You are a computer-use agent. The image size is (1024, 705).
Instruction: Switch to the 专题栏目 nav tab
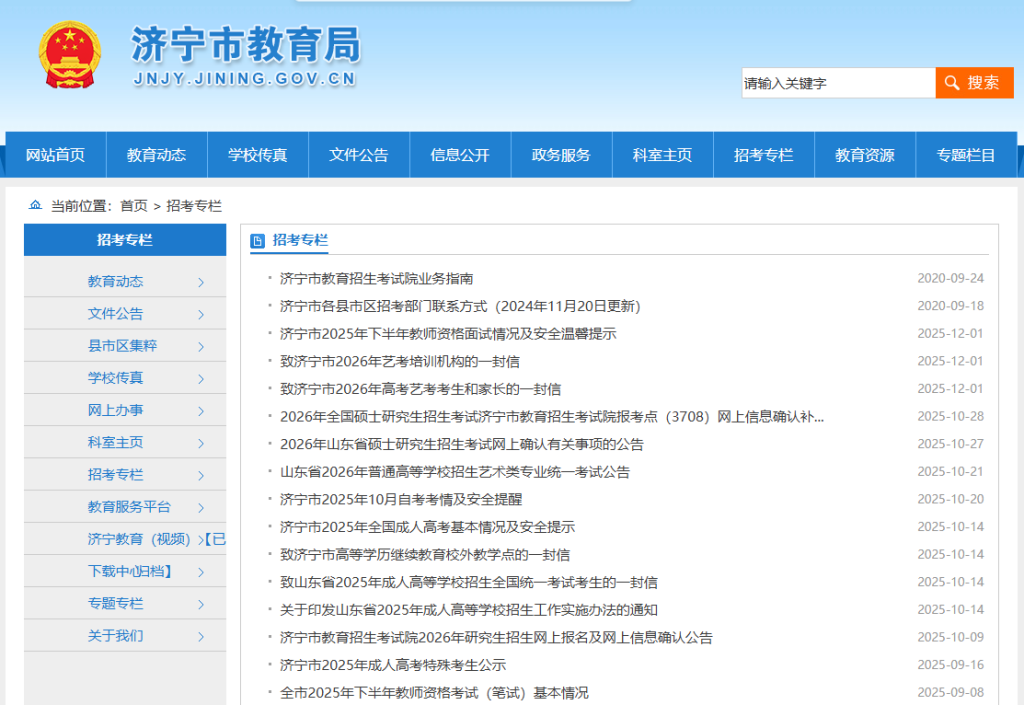tap(965, 154)
